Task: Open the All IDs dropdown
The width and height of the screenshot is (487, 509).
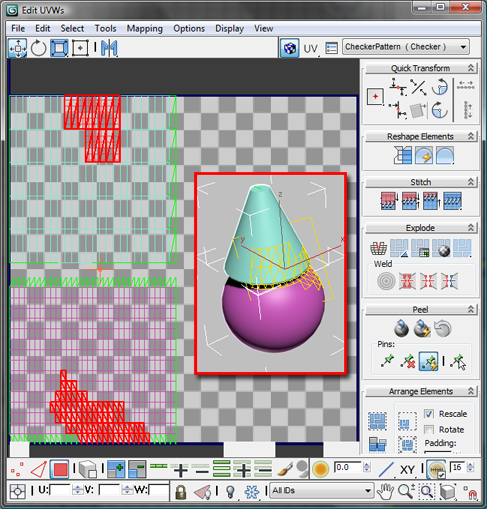Action: 321,490
